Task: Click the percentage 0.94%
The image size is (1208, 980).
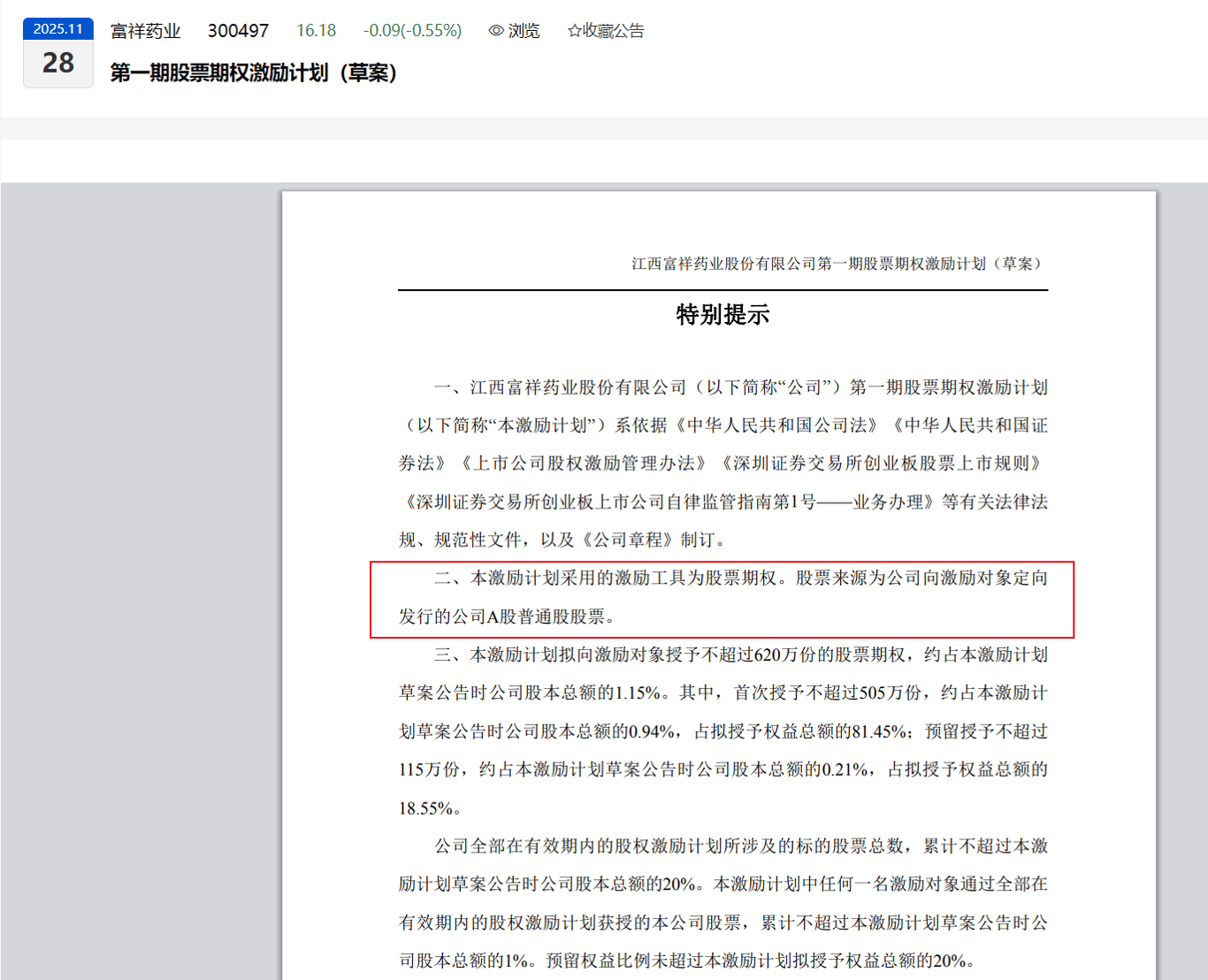Action: tap(652, 732)
